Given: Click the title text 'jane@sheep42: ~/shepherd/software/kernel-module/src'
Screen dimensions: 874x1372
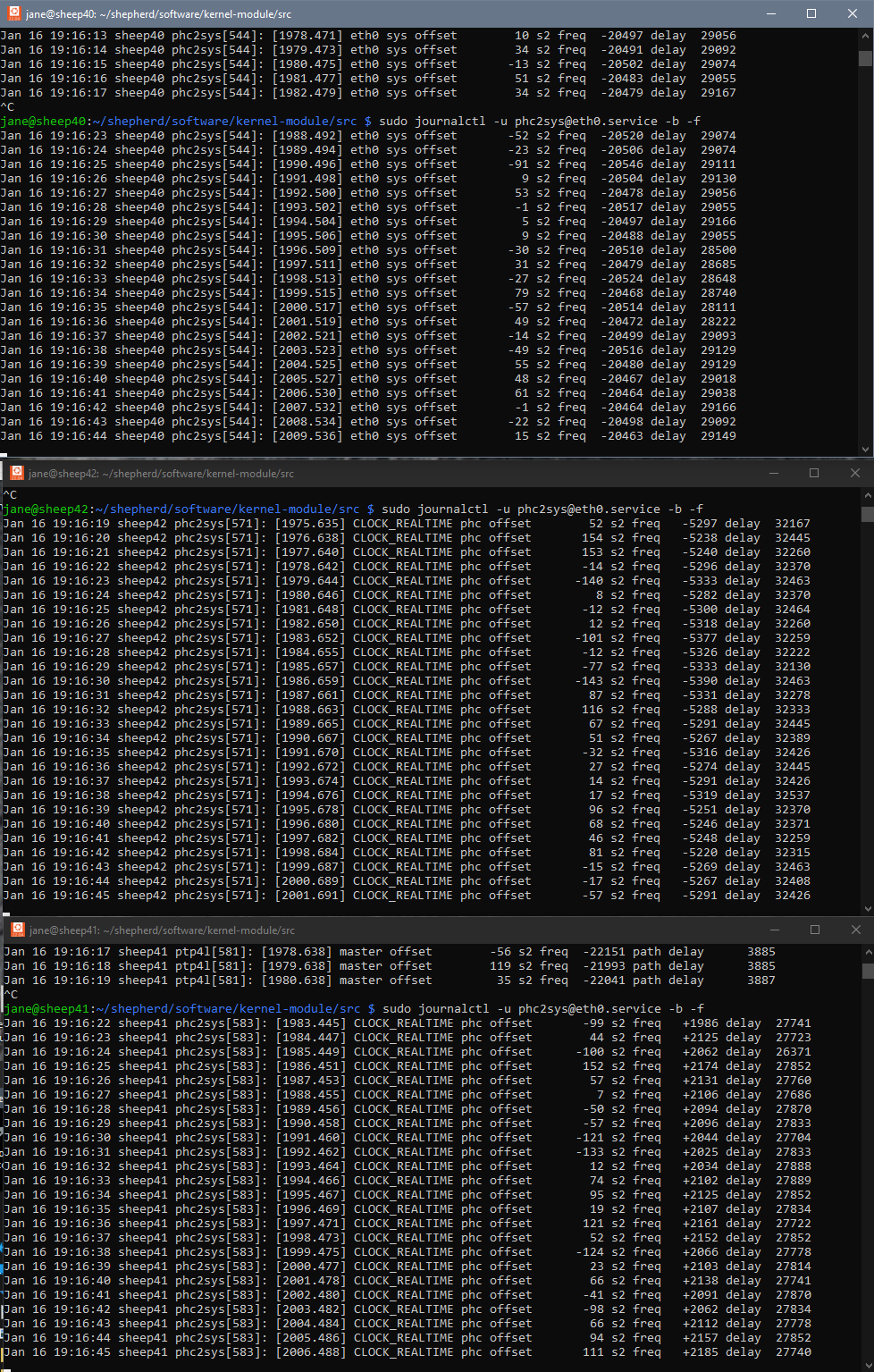Looking at the screenshot, I should click(161, 474).
